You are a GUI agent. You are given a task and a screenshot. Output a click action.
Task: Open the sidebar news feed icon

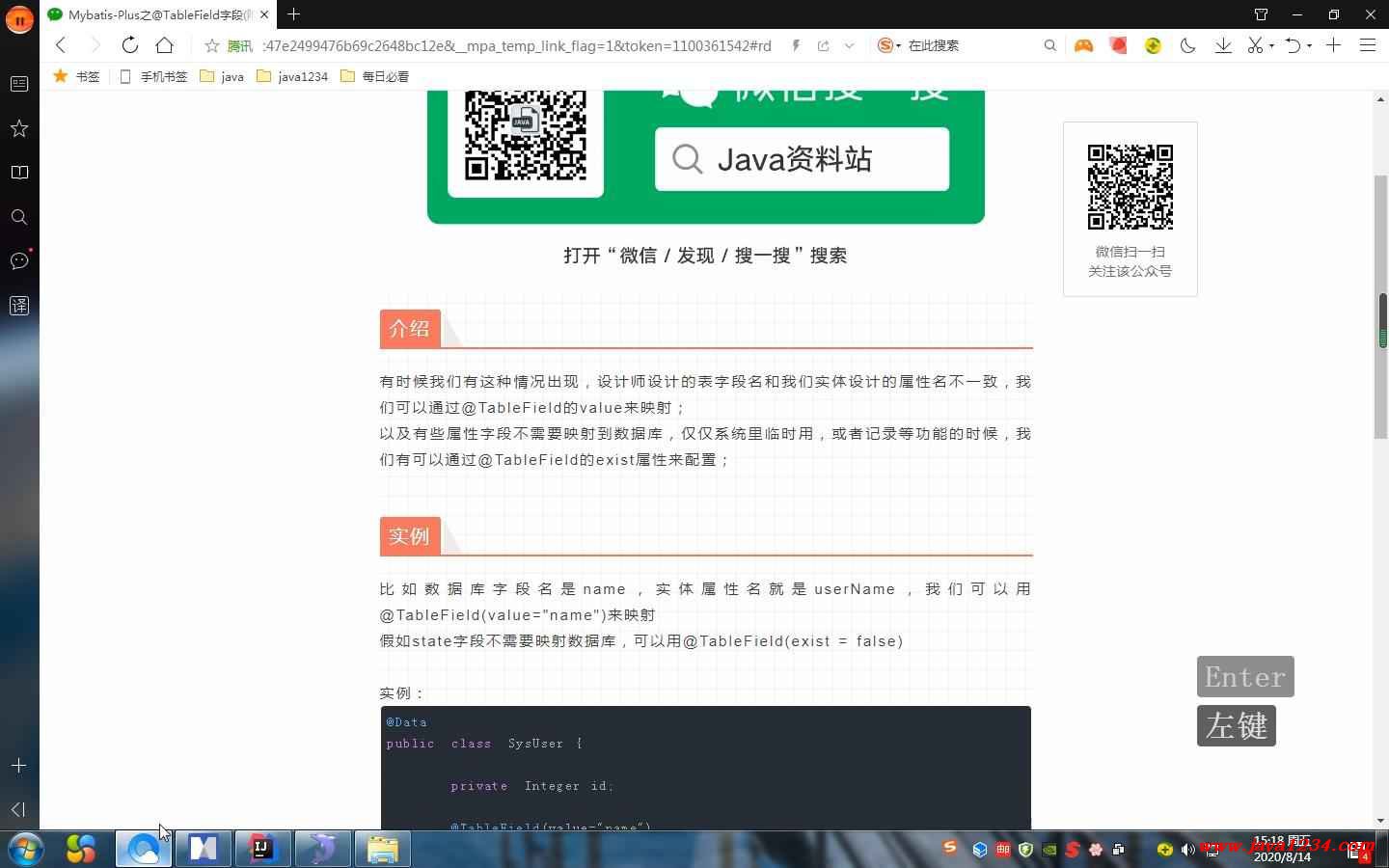19,84
